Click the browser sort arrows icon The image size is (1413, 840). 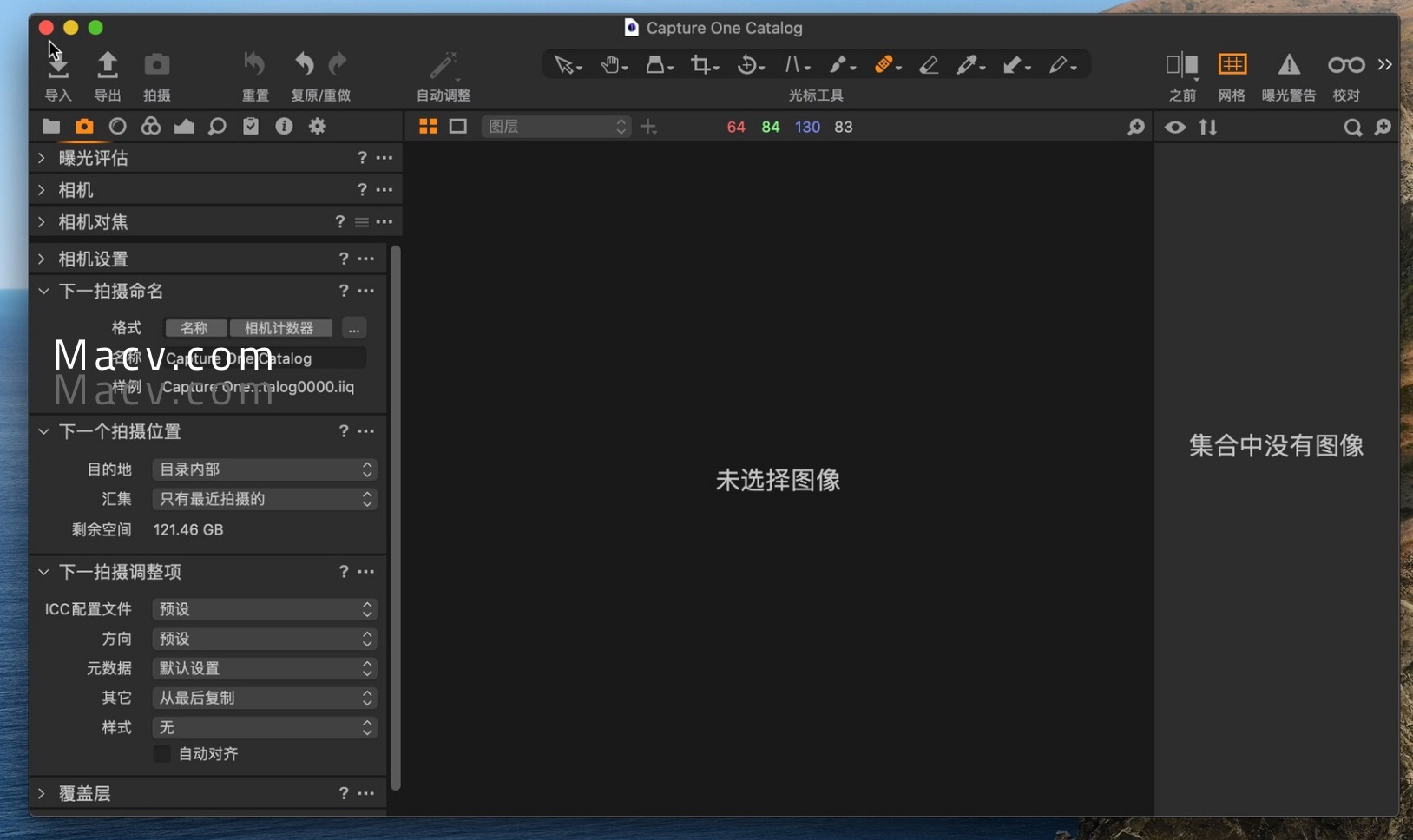(1208, 128)
